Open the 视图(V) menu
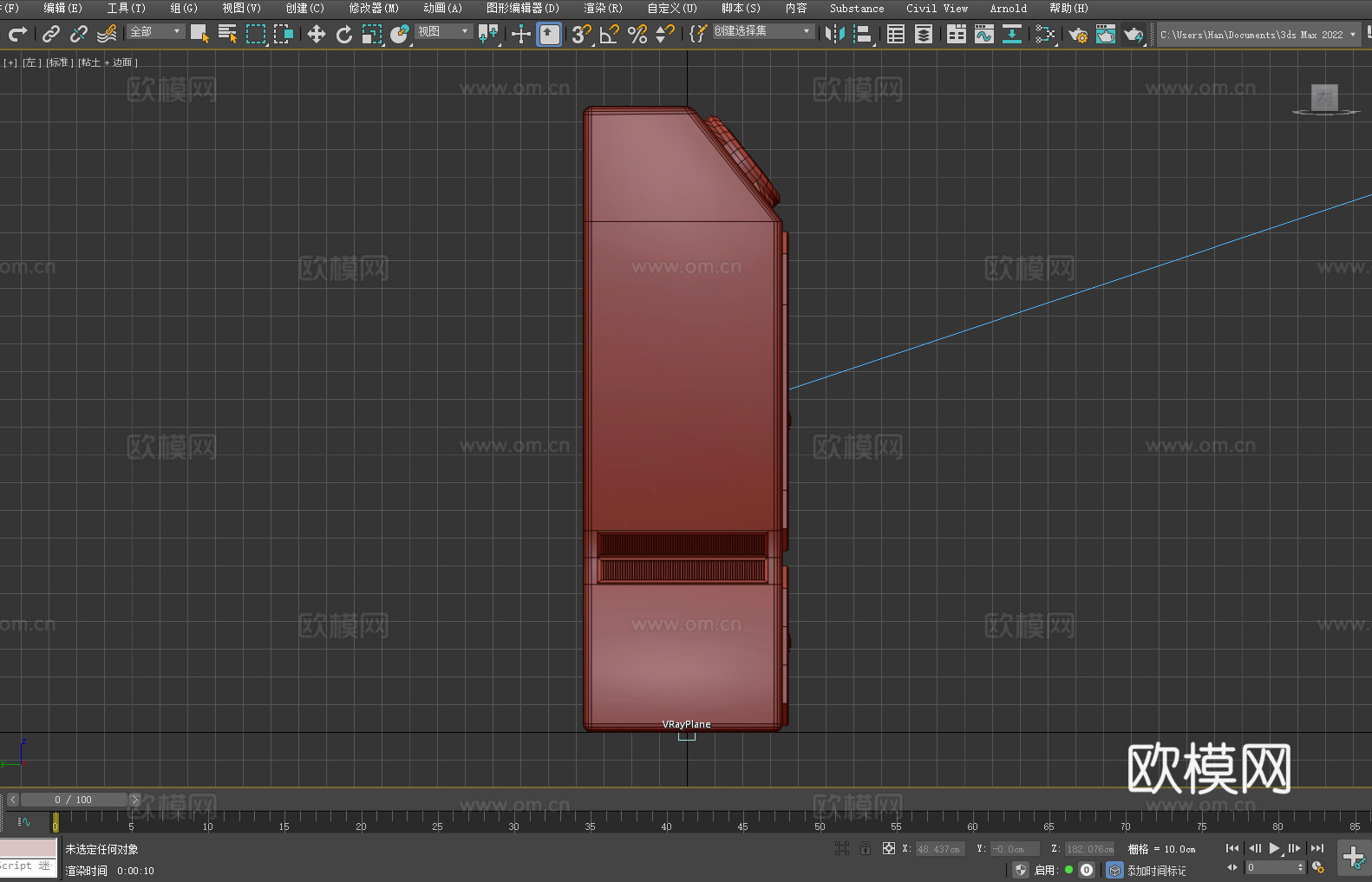Image resolution: width=1372 pixels, height=882 pixels. click(241, 8)
